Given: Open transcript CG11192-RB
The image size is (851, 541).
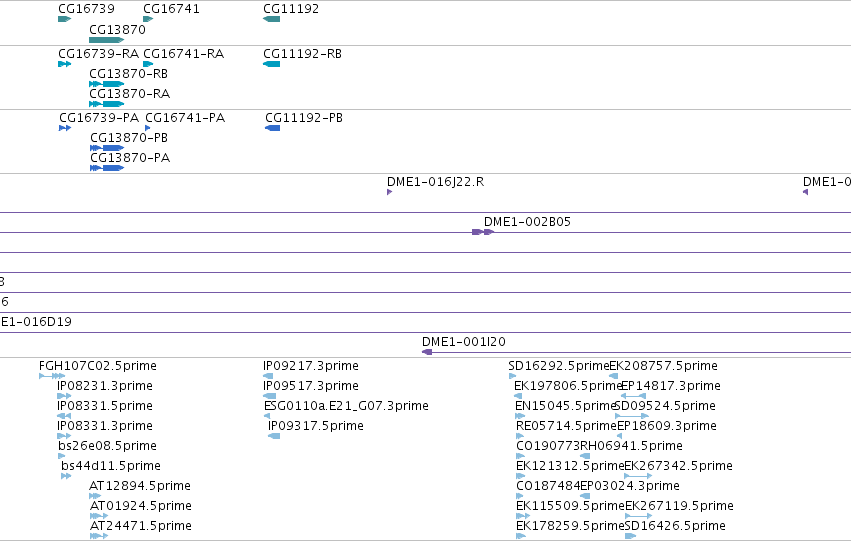Looking at the screenshot, I should [x=302, y=54].
